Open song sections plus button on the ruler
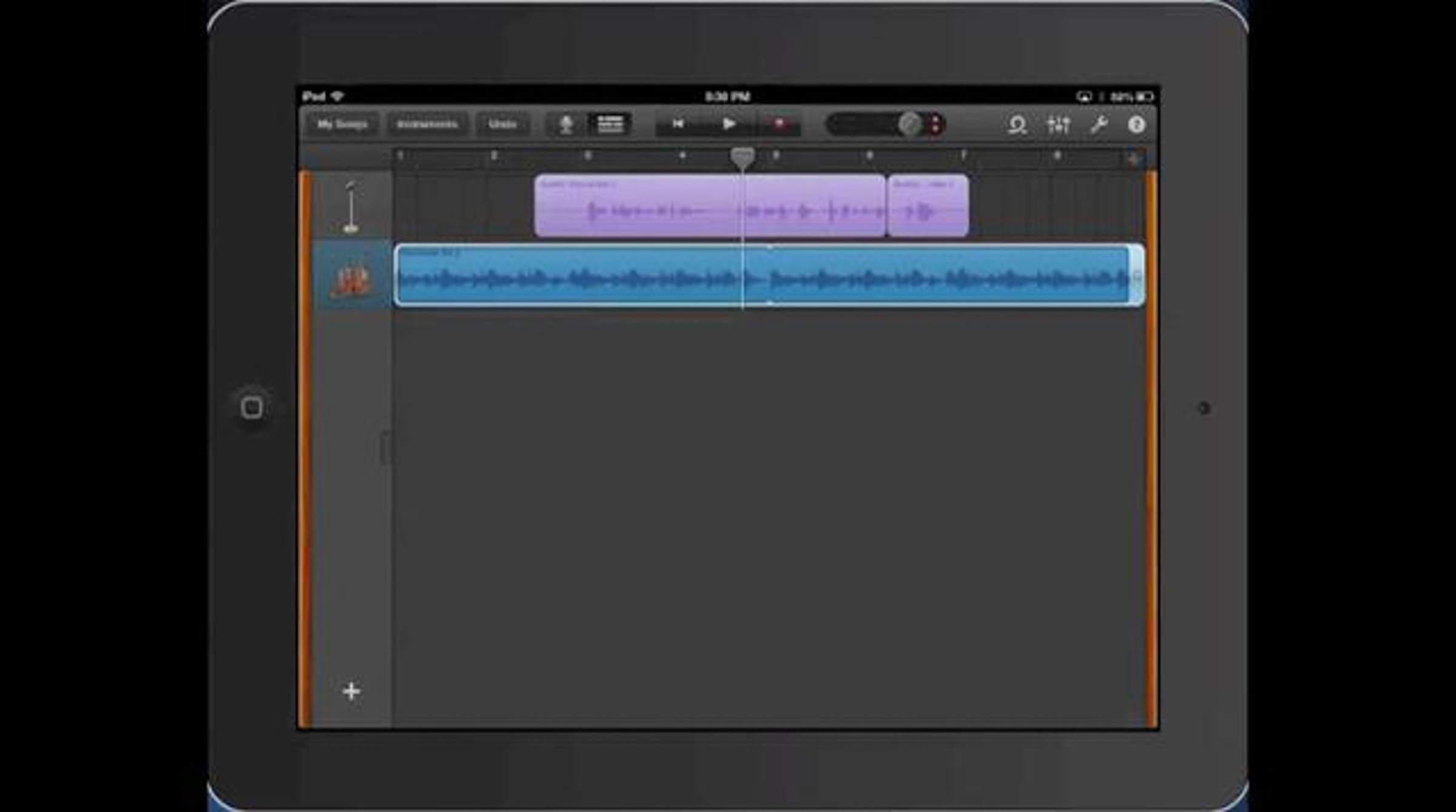 1133,159
